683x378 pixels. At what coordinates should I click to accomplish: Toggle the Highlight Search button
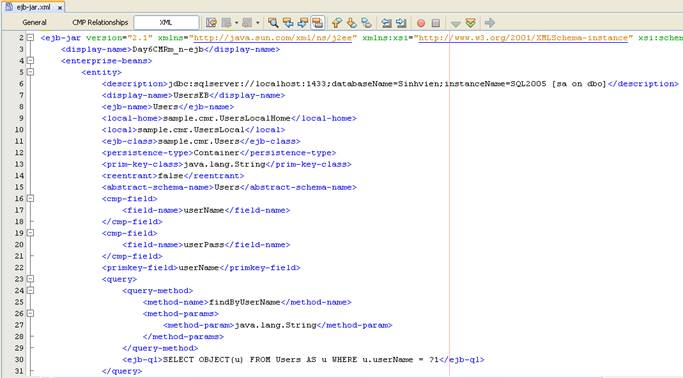click(x=318, y=23)
